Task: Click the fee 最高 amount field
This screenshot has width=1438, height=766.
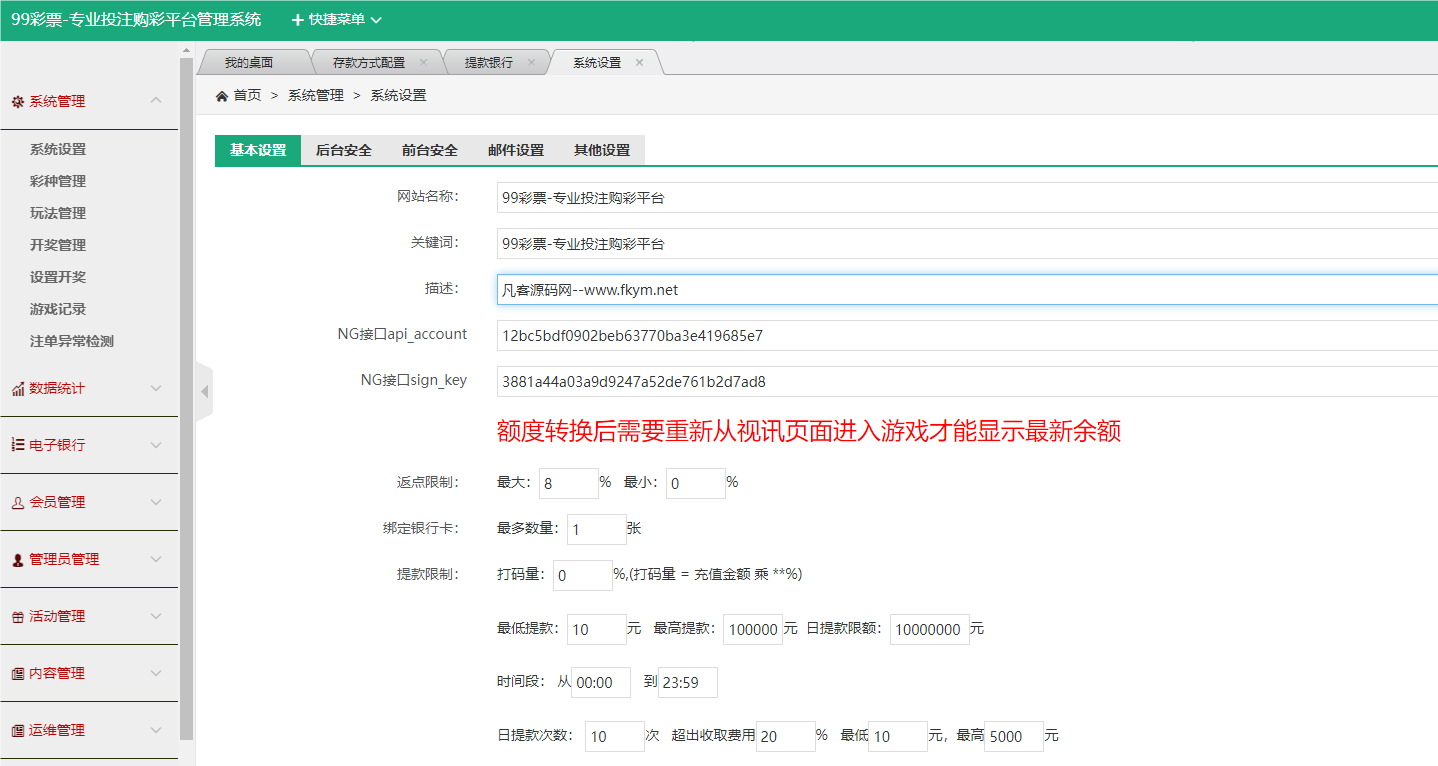Action: (1014, 737)
